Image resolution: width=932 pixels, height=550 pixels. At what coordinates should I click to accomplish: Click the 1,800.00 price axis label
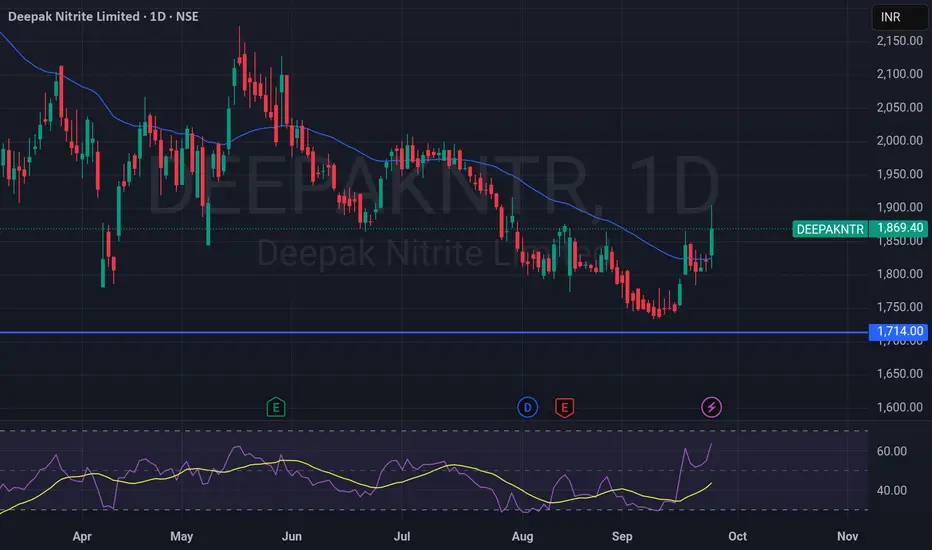[899, 274]
